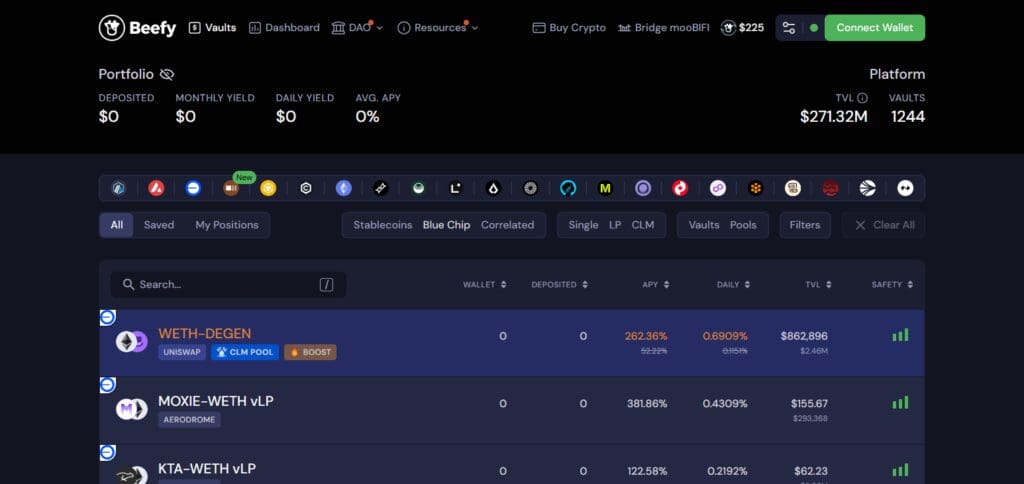Screen dimensions: 1024x484
Task: Expand the DAO dropdown menu
Action: [x=357, y=27]
